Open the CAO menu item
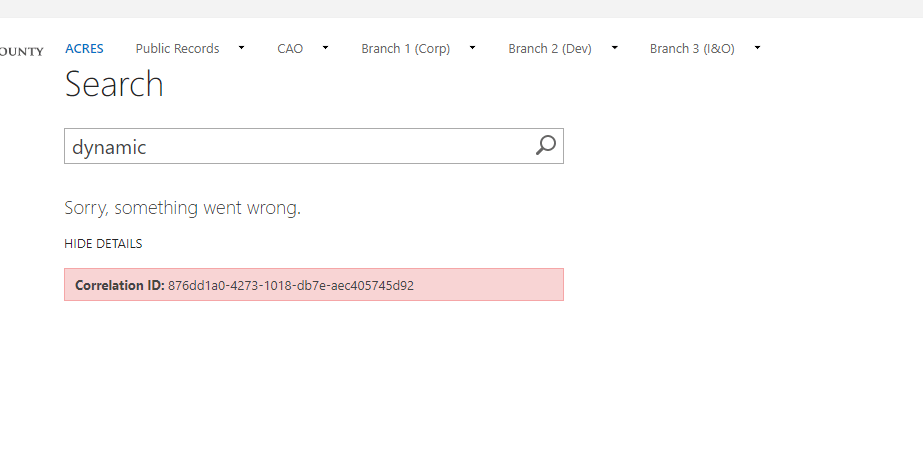The height and width of the screenshot is (454, 923). (290, 49)
